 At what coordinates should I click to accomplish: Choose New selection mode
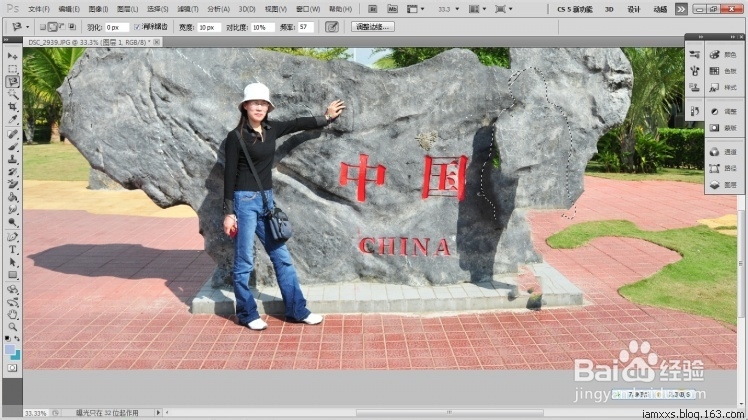point(43,27)
